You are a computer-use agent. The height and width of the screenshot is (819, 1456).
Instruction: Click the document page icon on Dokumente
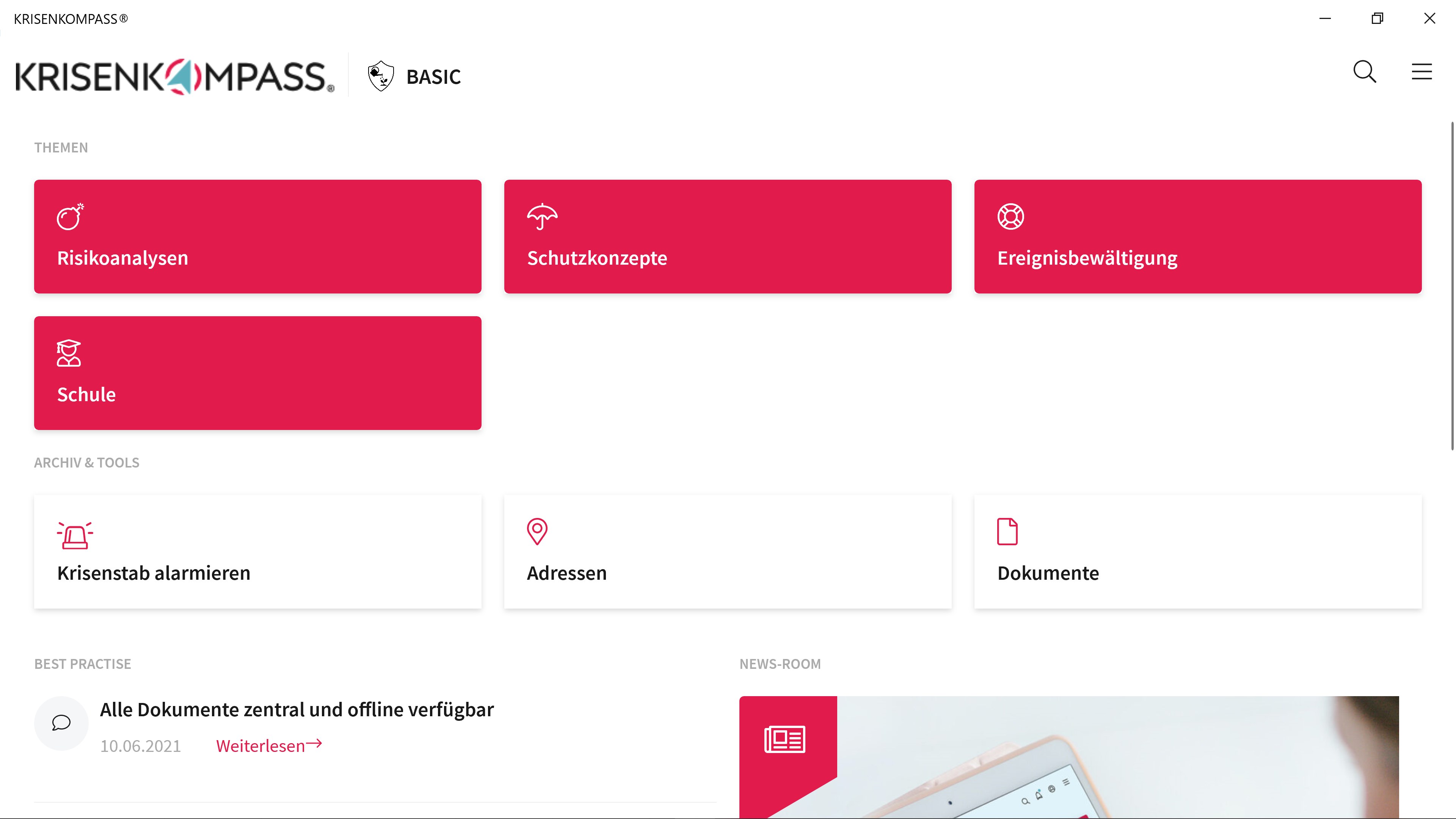click(x=1007, y=531)
